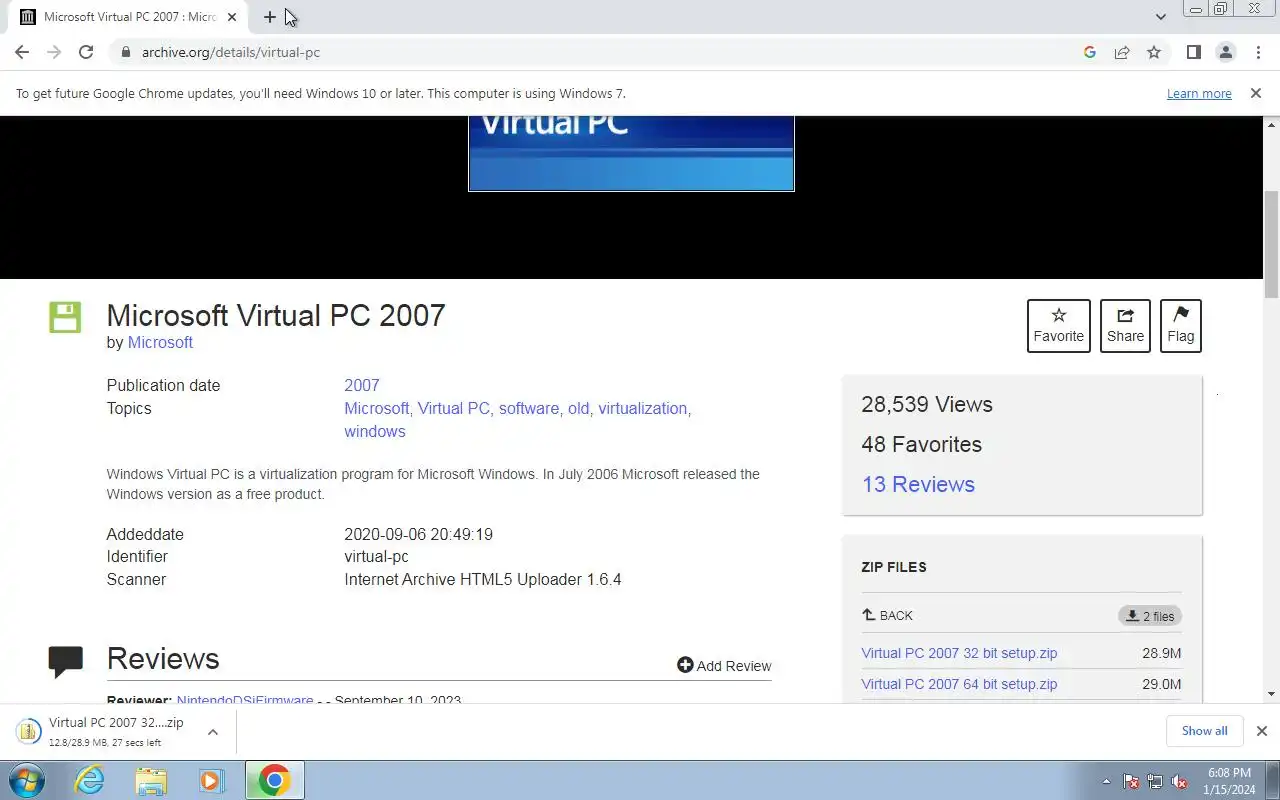Expand the tab search chevron

click(x=1160, y=17)
